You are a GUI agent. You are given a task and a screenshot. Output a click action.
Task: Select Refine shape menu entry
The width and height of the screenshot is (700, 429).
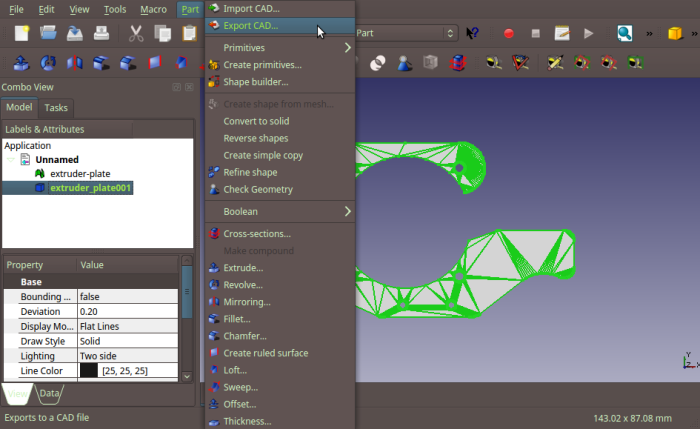pos(280,172)
